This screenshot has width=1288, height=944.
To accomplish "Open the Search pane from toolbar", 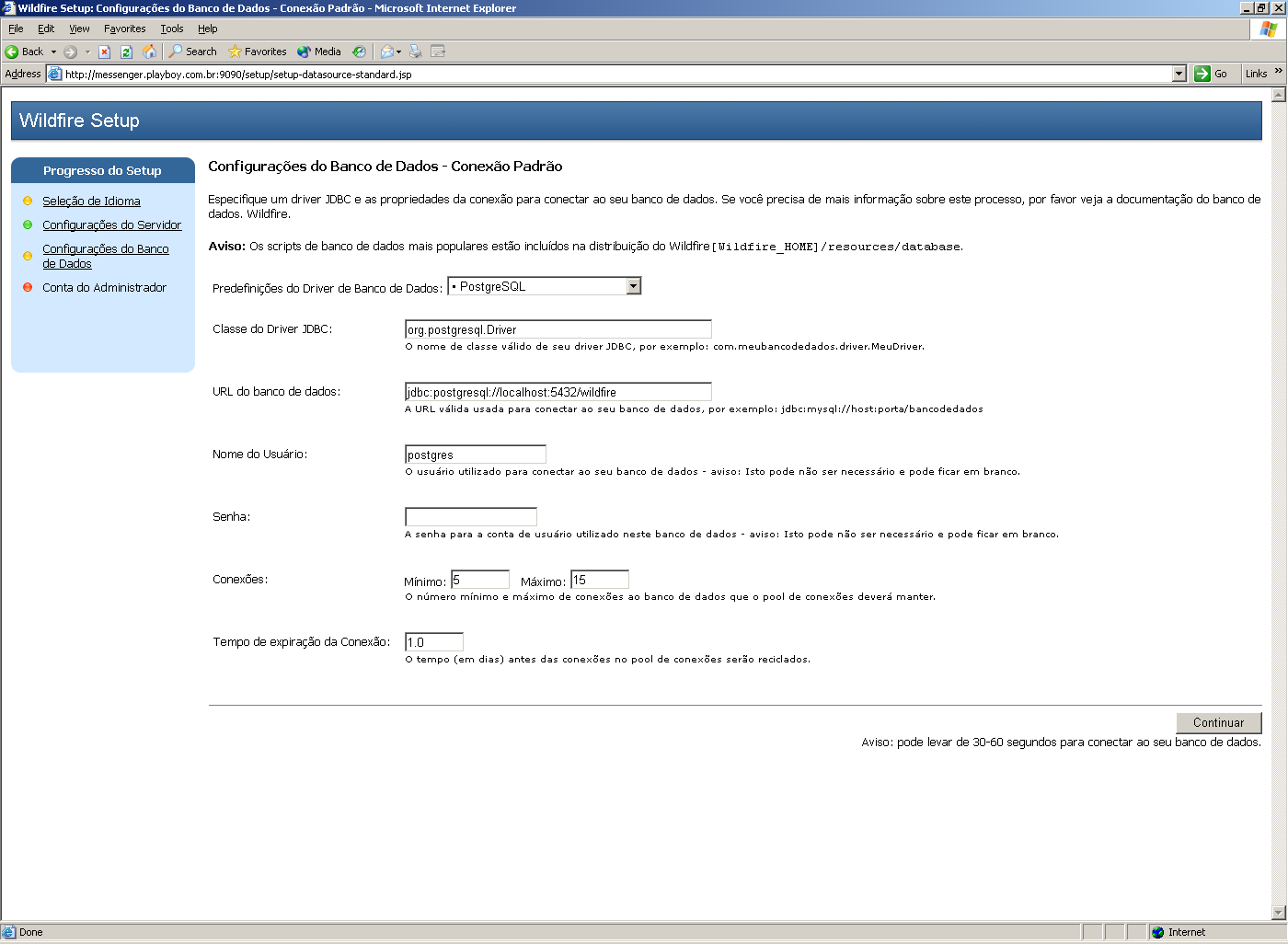I will click(192, 52).
